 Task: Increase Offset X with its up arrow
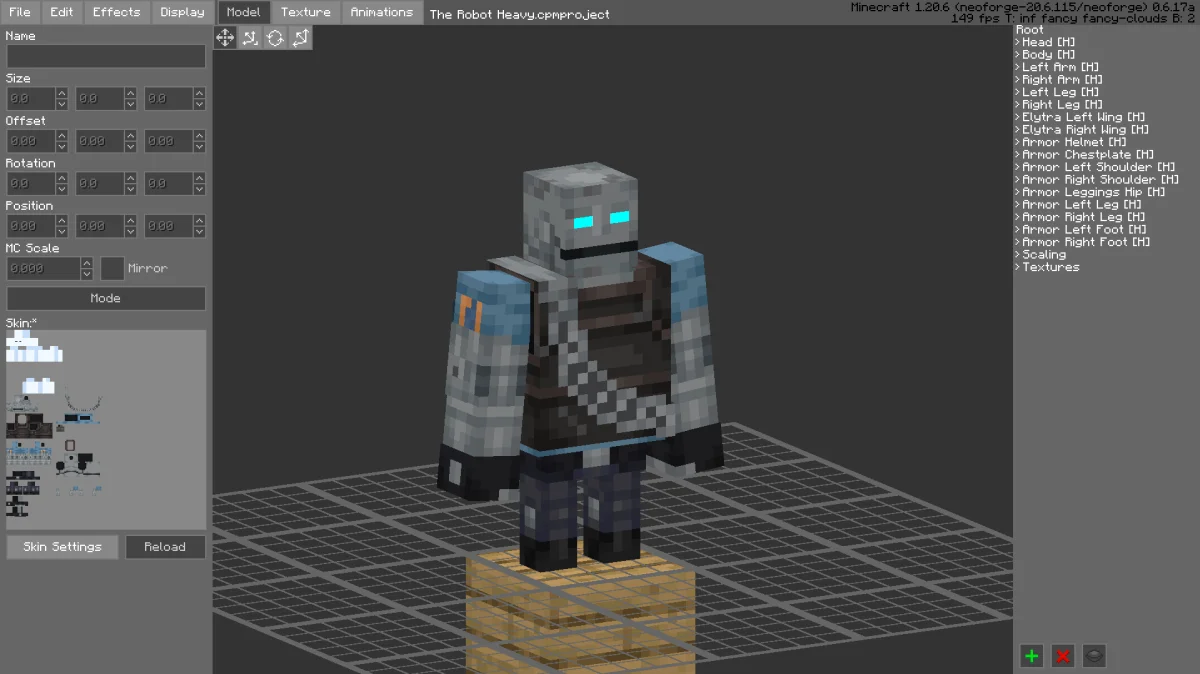[61, 136]
